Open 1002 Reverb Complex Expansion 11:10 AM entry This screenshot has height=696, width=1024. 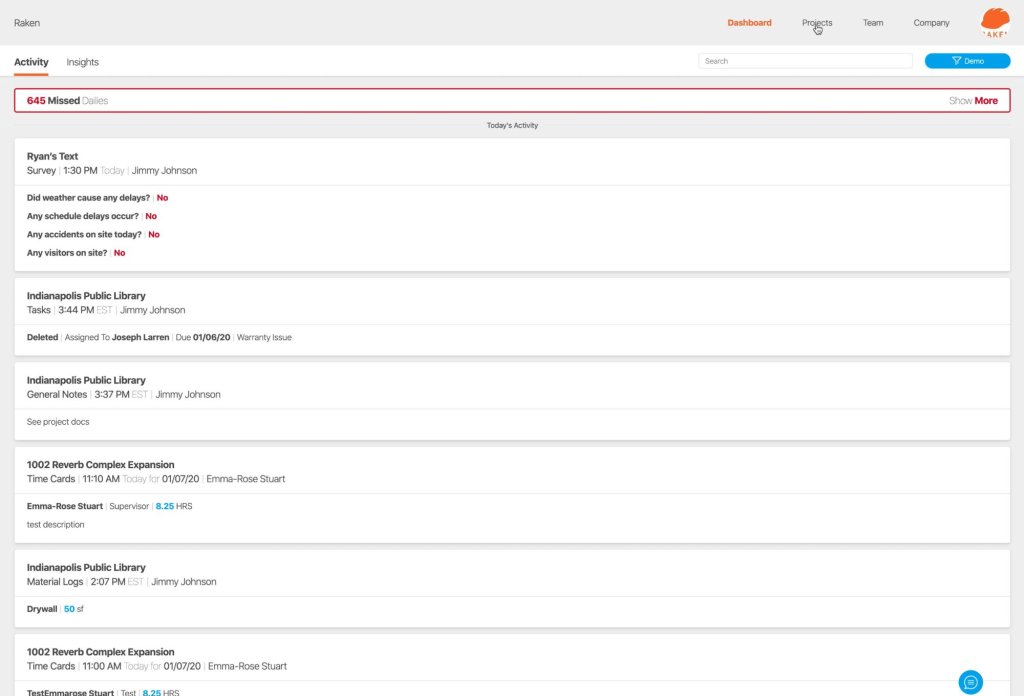[x=100, y=465]
